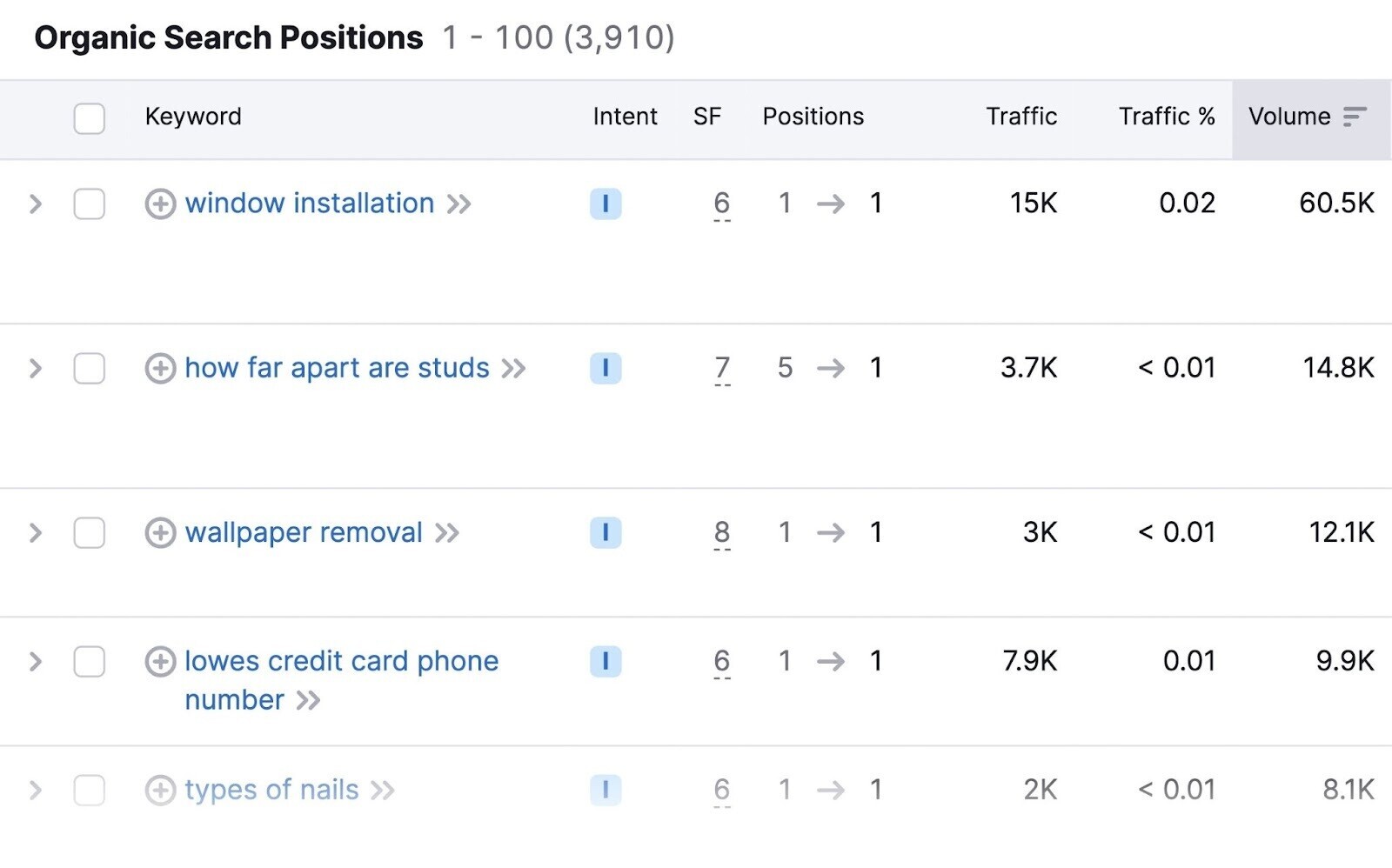Open double-arrow icon after types of nails
The height and width of the screenshot is (868, 1392).
point(383,791)
